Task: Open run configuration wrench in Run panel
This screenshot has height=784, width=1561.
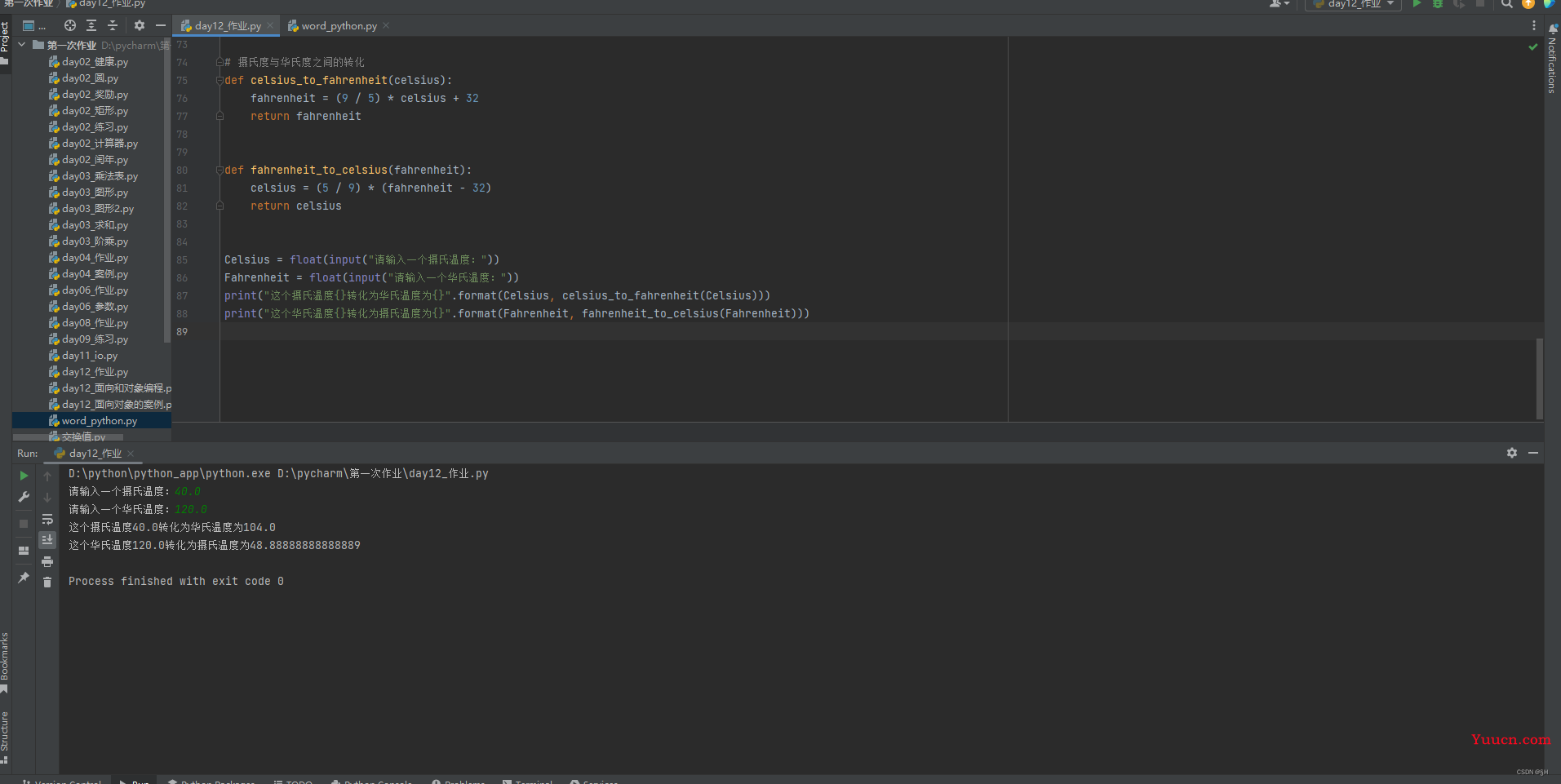Action: click(x=24, y=497)
